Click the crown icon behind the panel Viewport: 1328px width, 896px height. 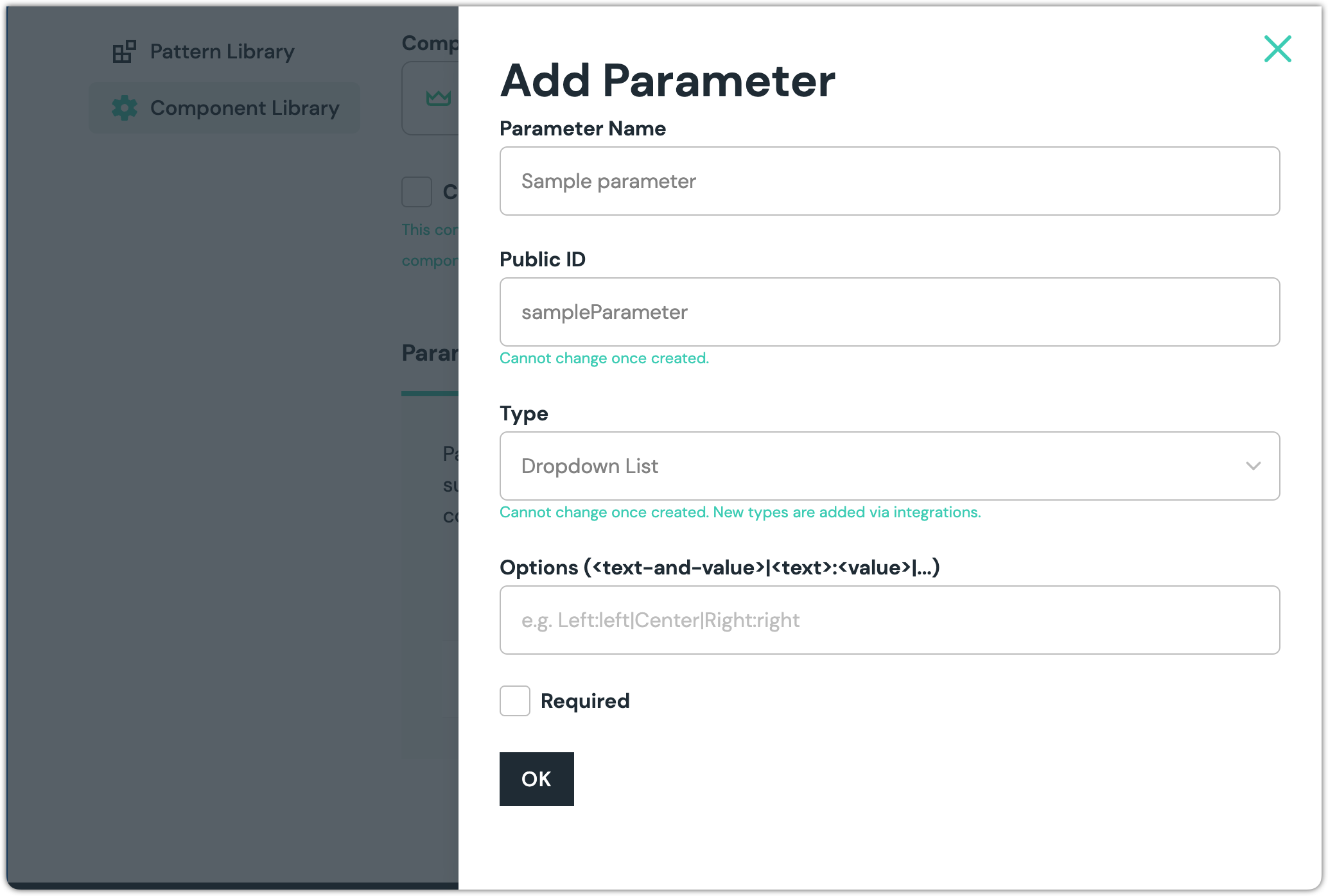439,98
